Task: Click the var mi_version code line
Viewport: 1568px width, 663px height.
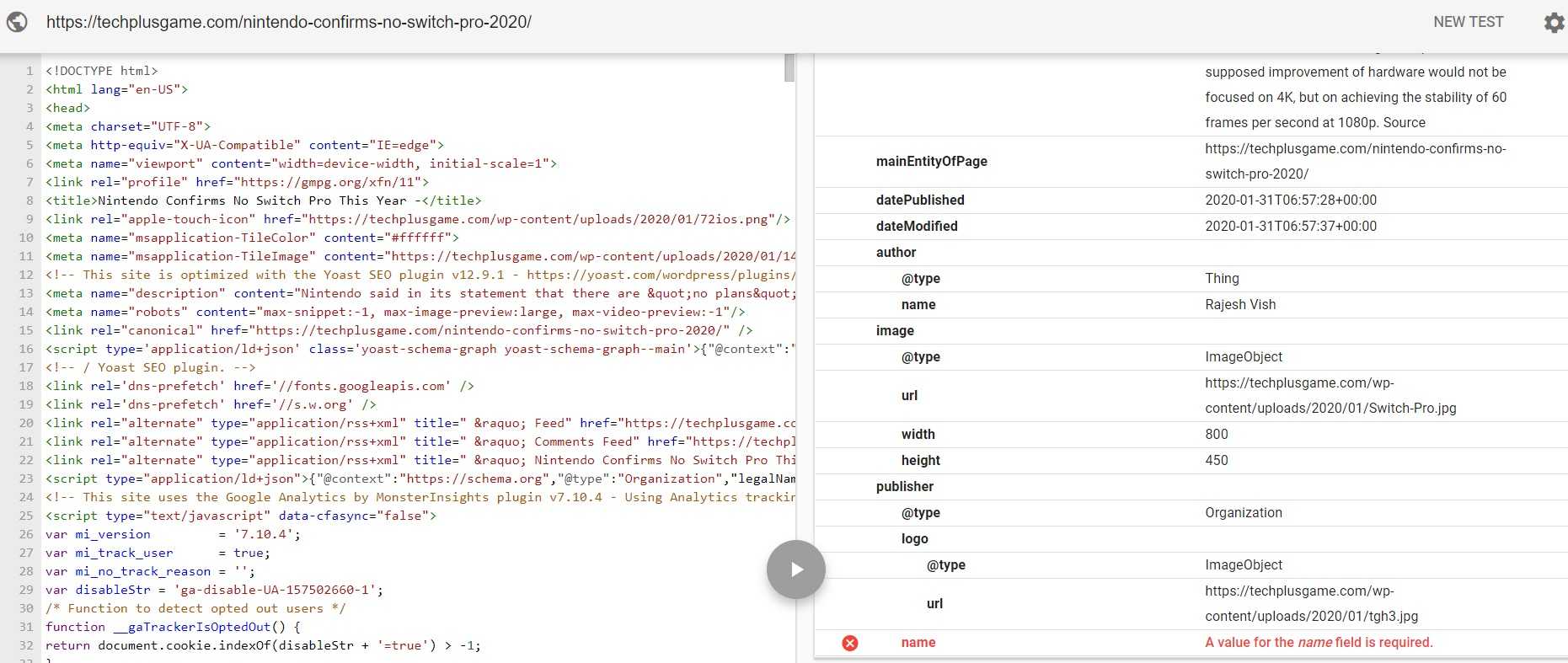Action: pos(174,534)
